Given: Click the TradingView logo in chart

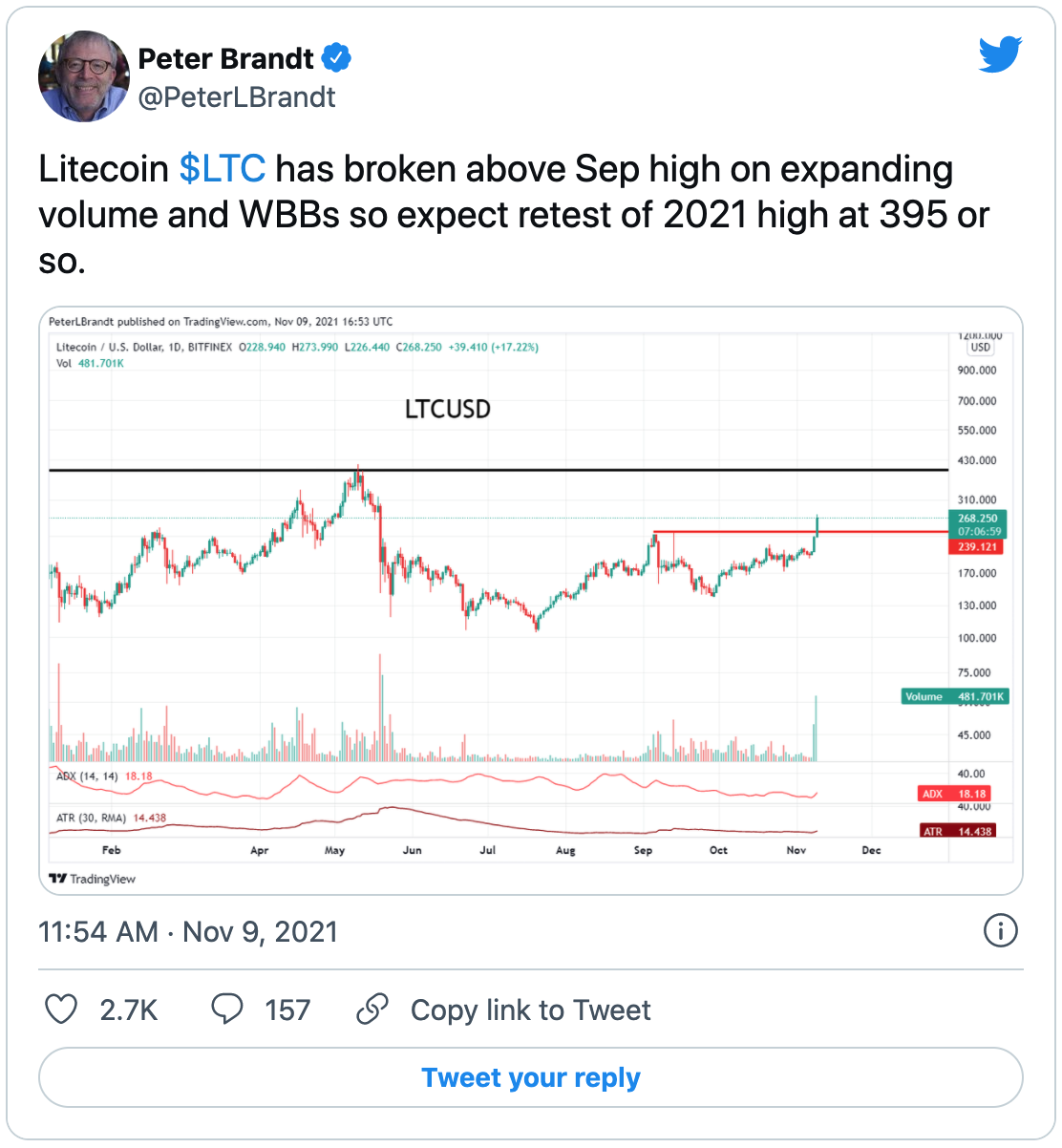Looking at the screenshot, I should 93,879.
